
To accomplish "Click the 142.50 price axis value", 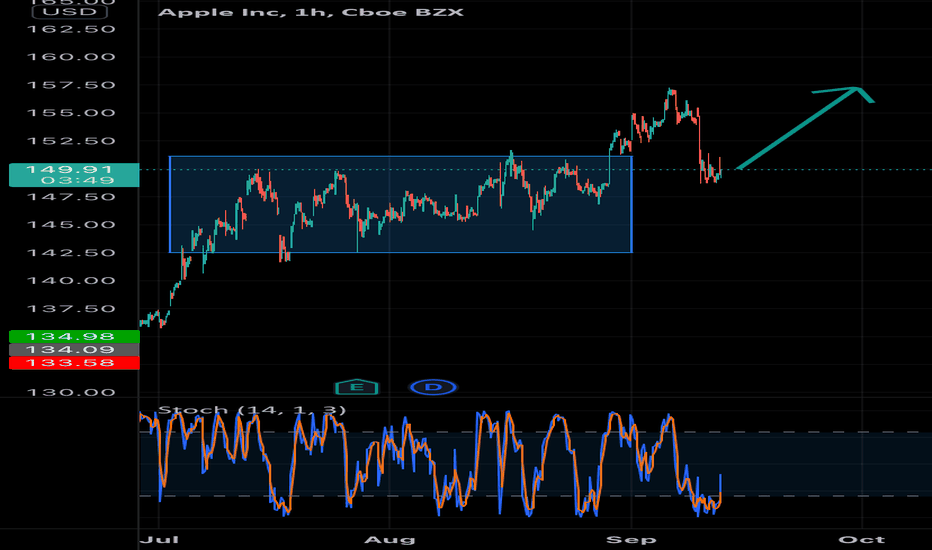I will (x=71, y=253).
